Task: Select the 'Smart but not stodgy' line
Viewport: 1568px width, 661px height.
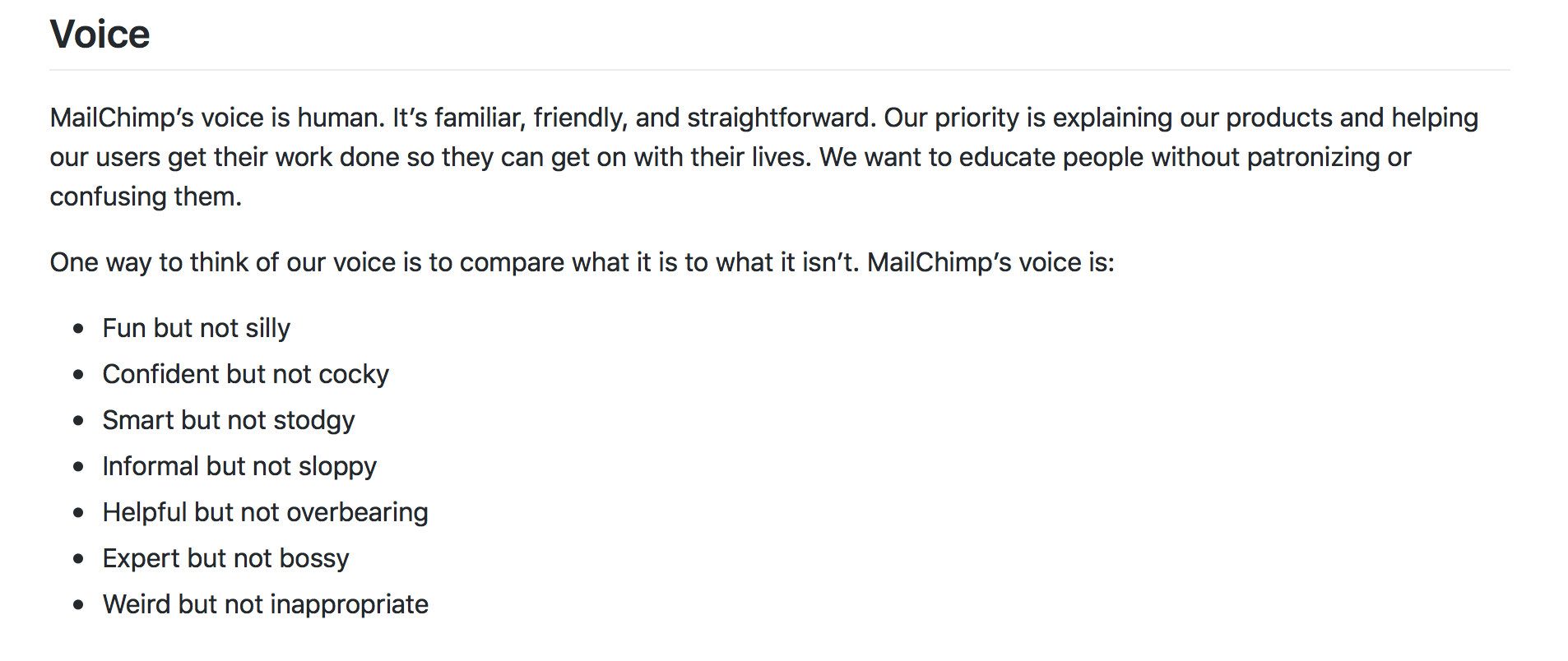Action: pyautogui.click(x=228, y=420)
